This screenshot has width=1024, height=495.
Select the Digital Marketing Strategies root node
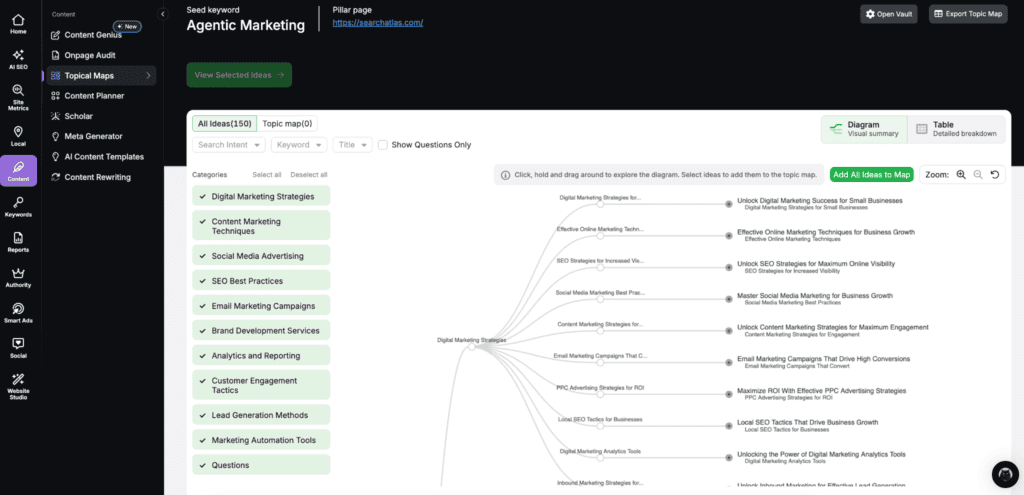[x=472, y=347]
